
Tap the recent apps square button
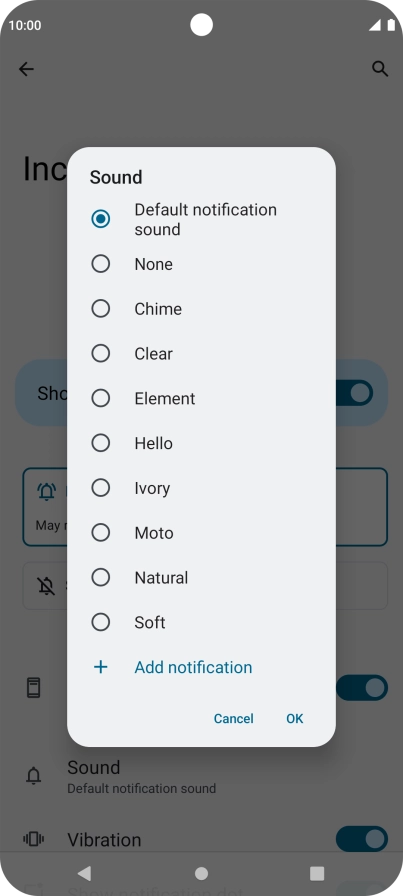click(x=317, y=873)
